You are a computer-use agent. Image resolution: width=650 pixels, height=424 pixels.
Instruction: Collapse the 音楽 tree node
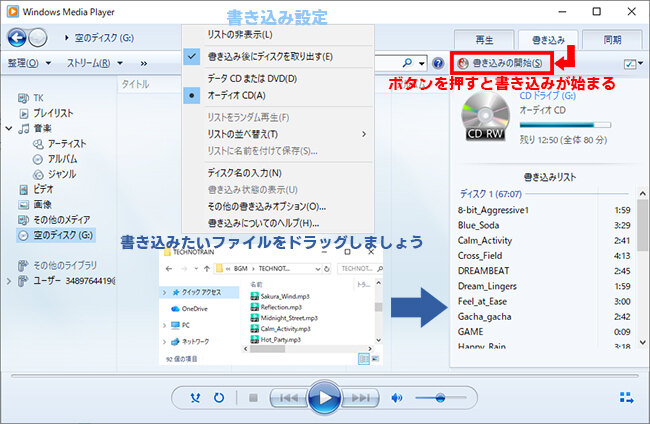point(9,128)
